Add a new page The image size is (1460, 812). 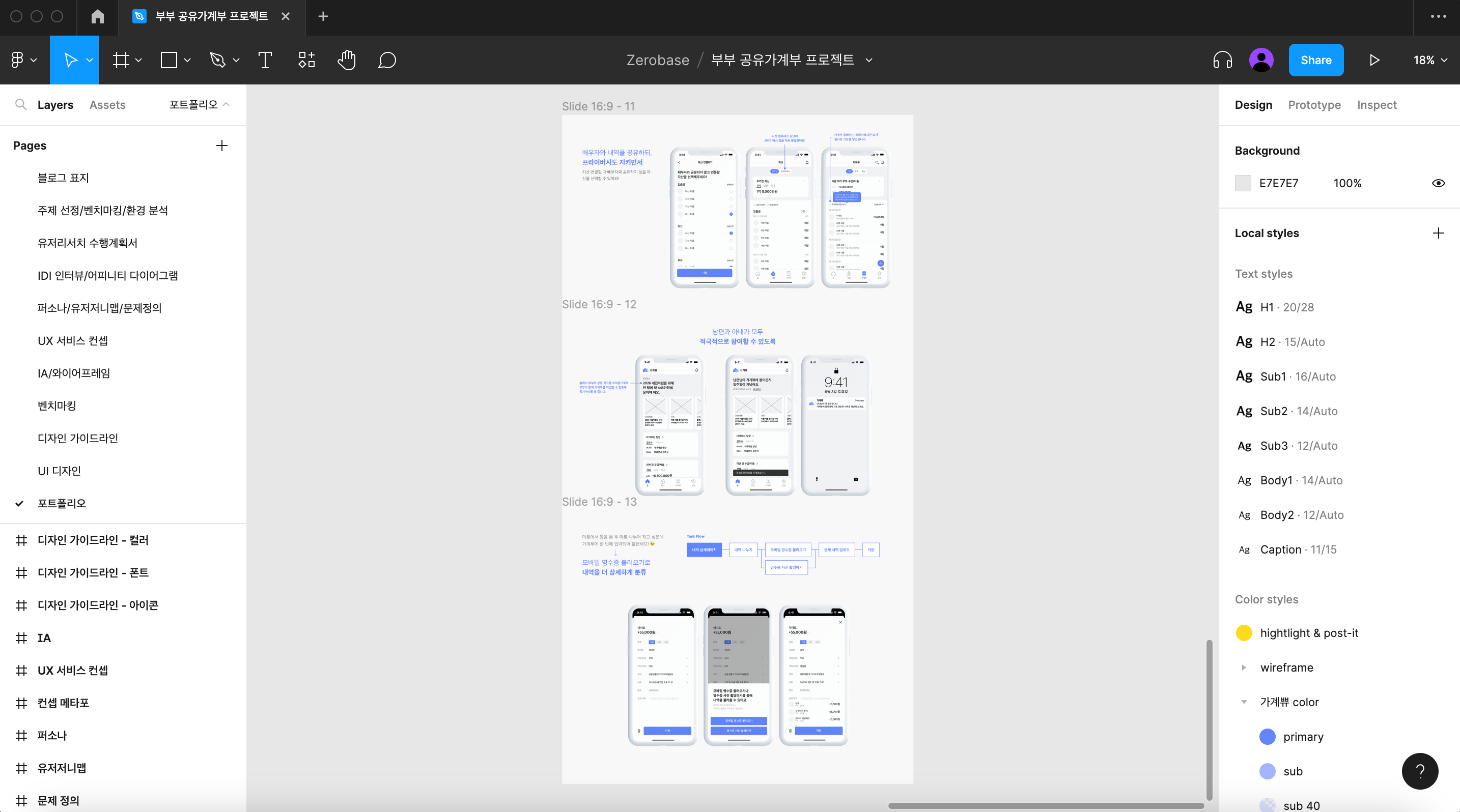(221, 146)
